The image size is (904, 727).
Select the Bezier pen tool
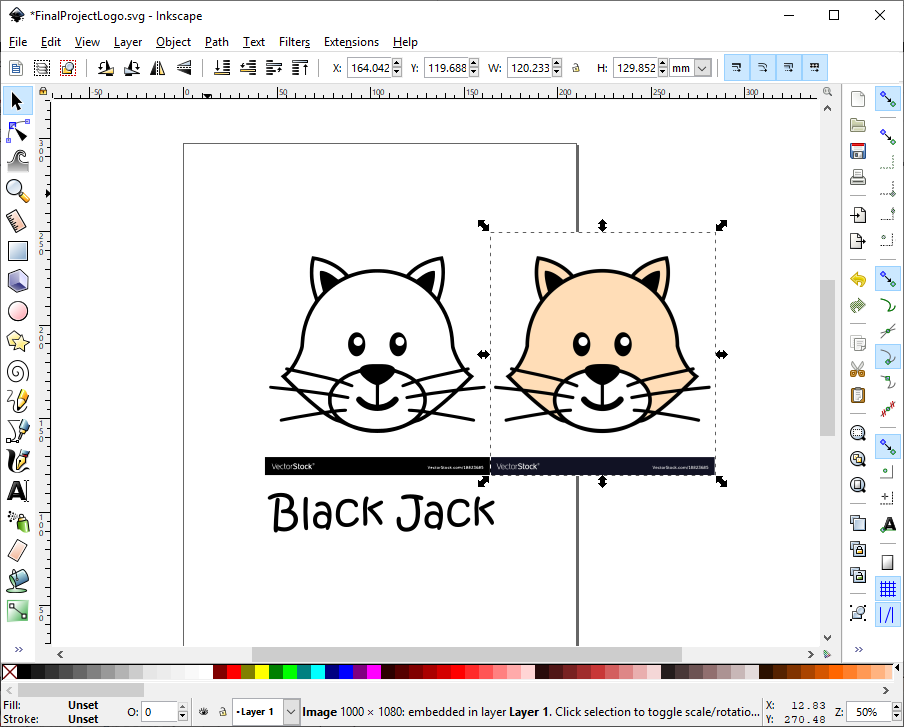click(x=17, y=431)
